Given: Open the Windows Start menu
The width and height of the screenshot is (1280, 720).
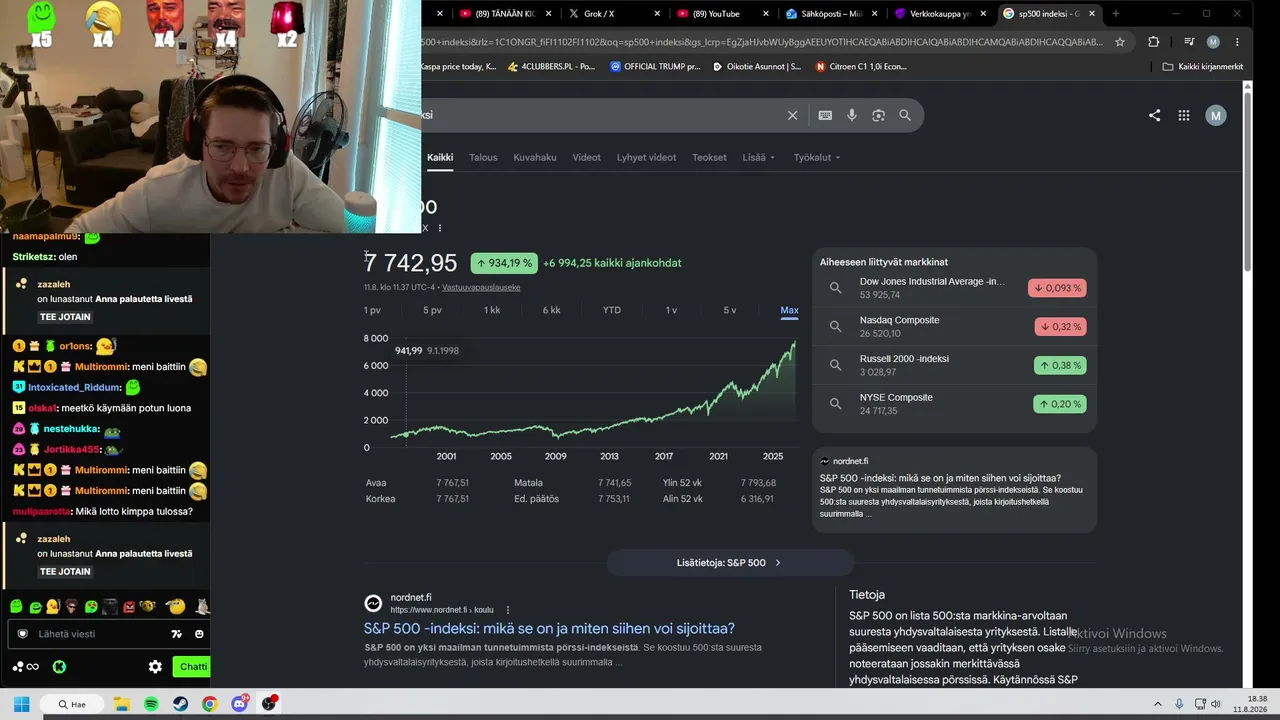Looking at the screenshot, I should click(x=21, y=704).
